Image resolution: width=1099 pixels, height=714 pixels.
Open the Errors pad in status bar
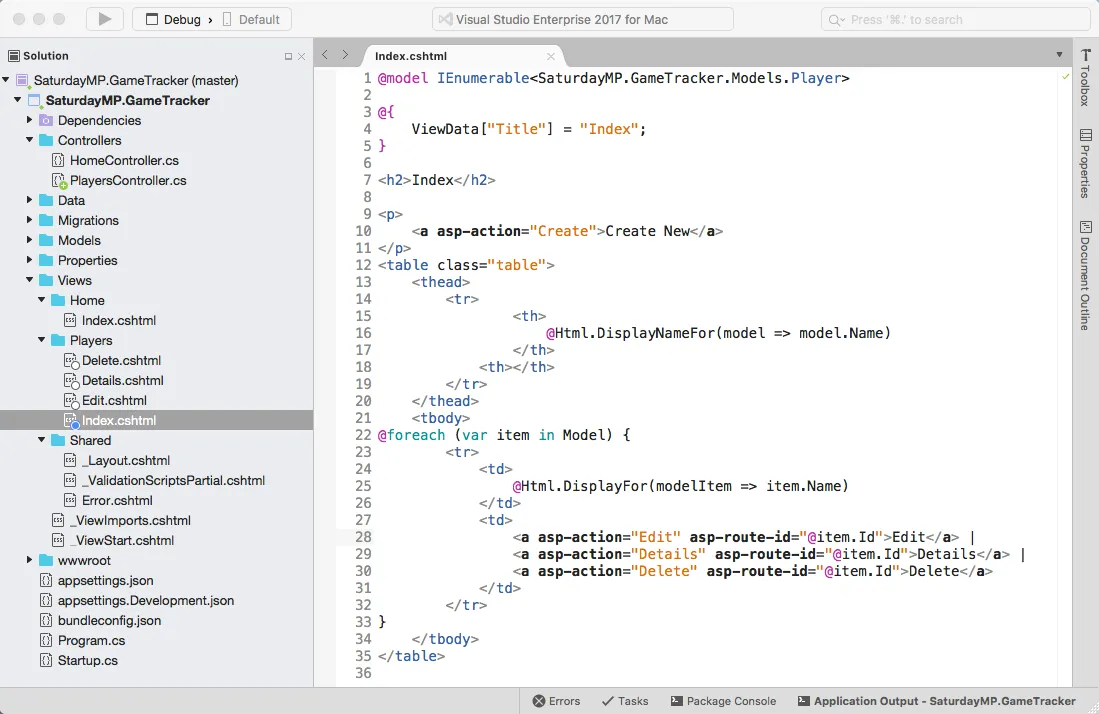pos(557,701)
